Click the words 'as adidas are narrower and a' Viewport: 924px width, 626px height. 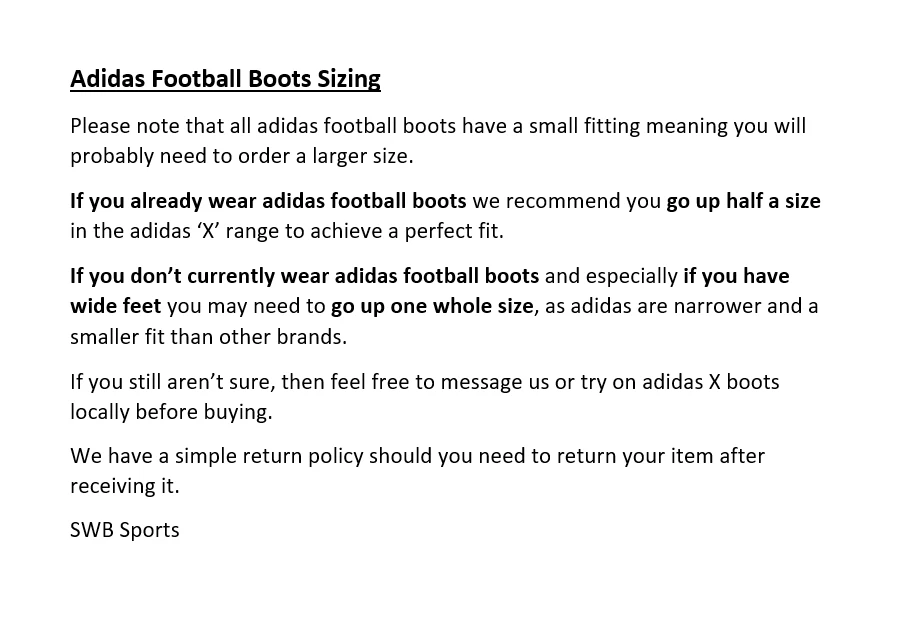point(681,306)
